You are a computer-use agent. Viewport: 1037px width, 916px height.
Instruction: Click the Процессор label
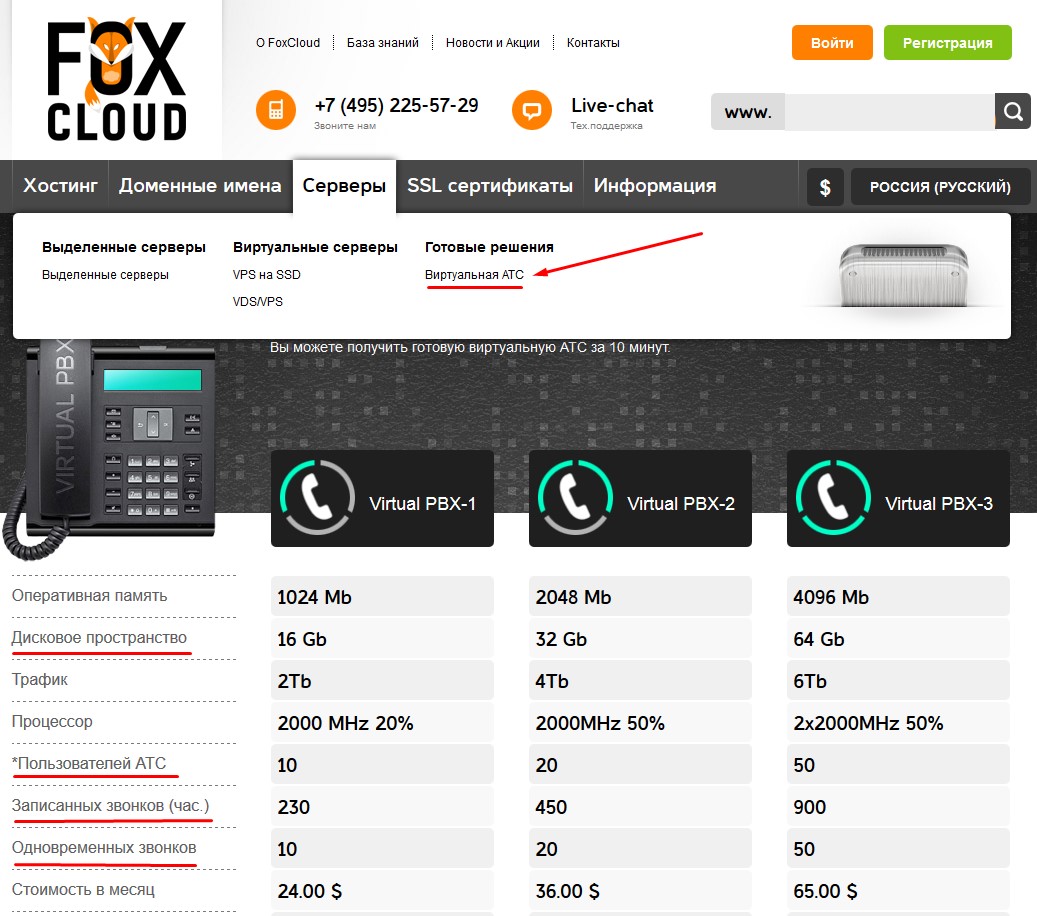(x=52, y=722)
